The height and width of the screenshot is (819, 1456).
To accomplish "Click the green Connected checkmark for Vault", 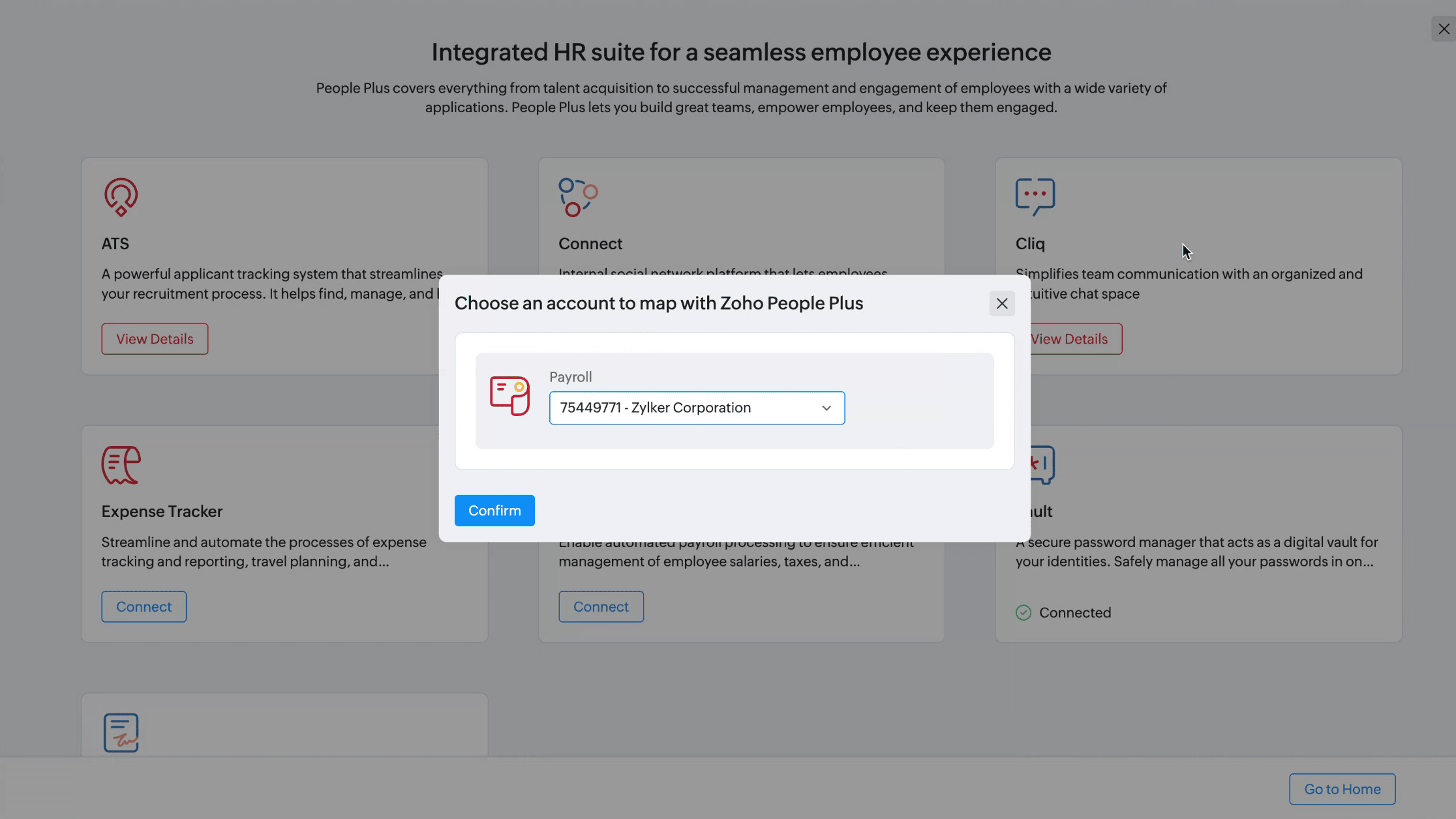I will click(x=1022, y=612).
